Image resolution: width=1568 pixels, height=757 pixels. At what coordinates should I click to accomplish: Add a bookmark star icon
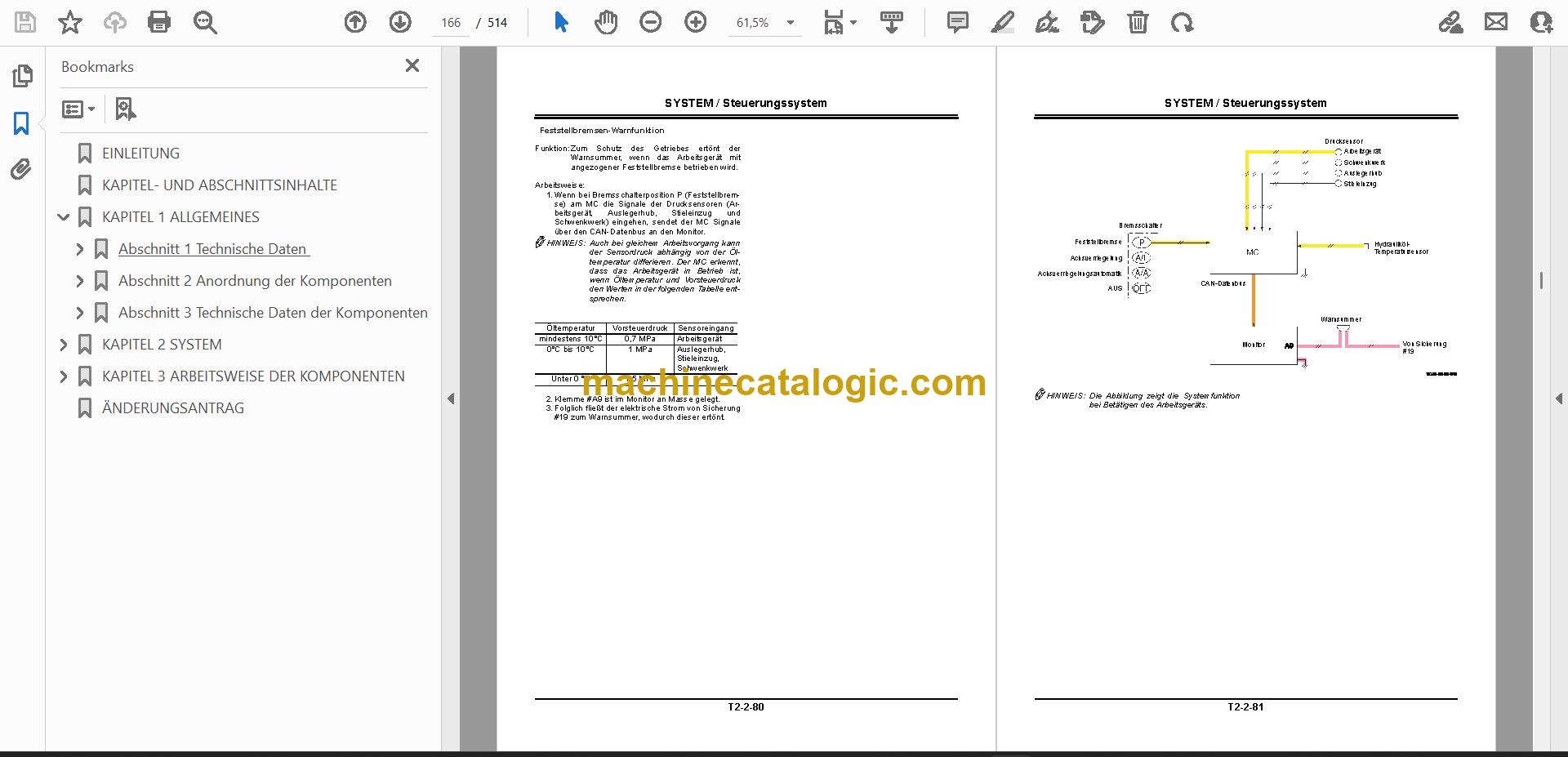click(x=70, y=23)
